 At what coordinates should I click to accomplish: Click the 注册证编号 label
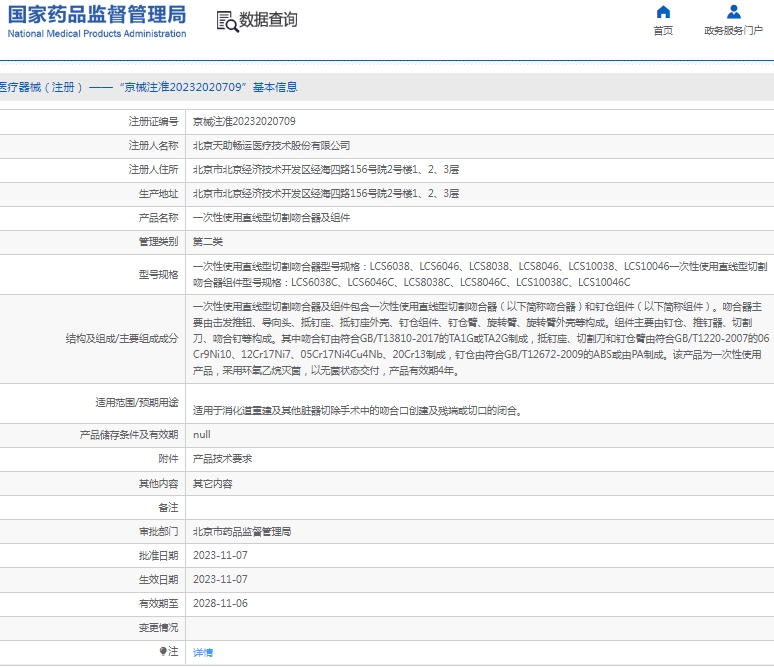pos(154,121)
